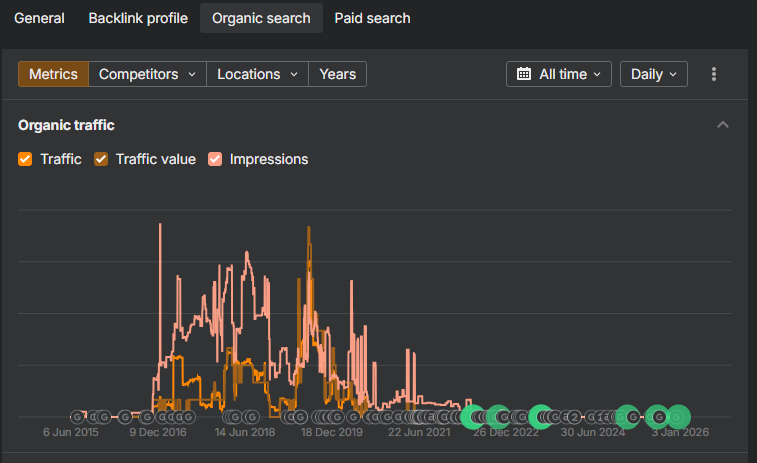This screenshot has width=757, height=463.
Task: Open the Competitors dropdown
Action: pyautogui.click(x=147, y=74)
